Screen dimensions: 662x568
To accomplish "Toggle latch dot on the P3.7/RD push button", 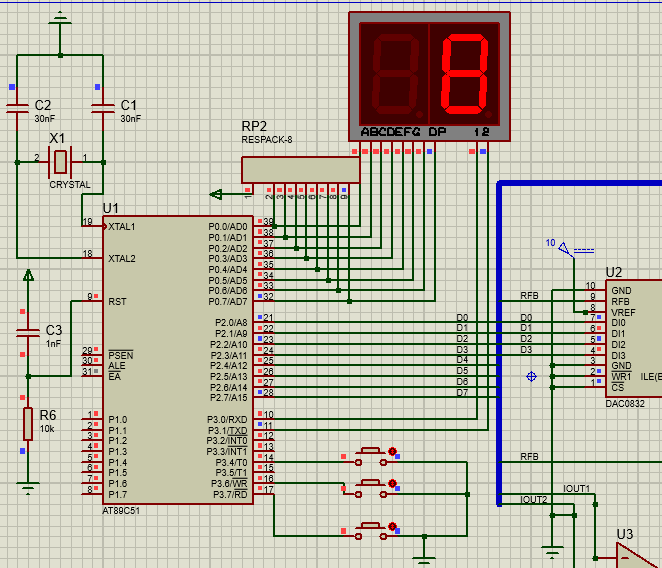I will pos(392,527).
